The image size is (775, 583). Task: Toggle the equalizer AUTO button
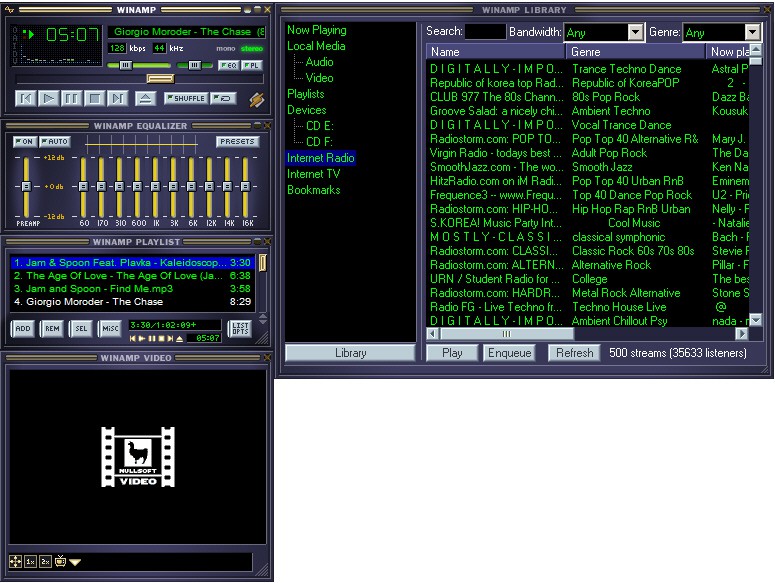pos(56,142)
